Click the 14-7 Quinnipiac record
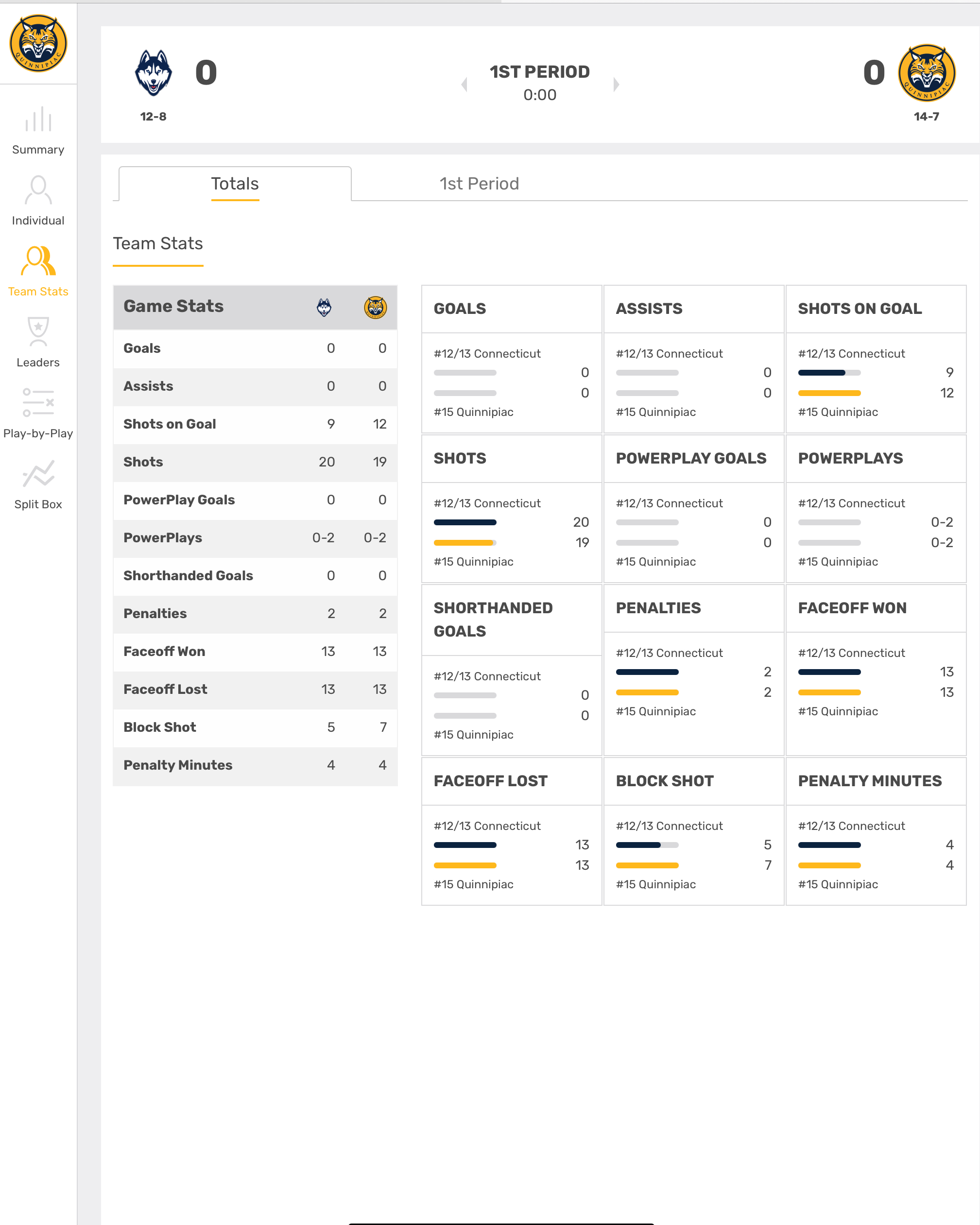This screenshot has width=980, height=1225. (x=927, y=117)
